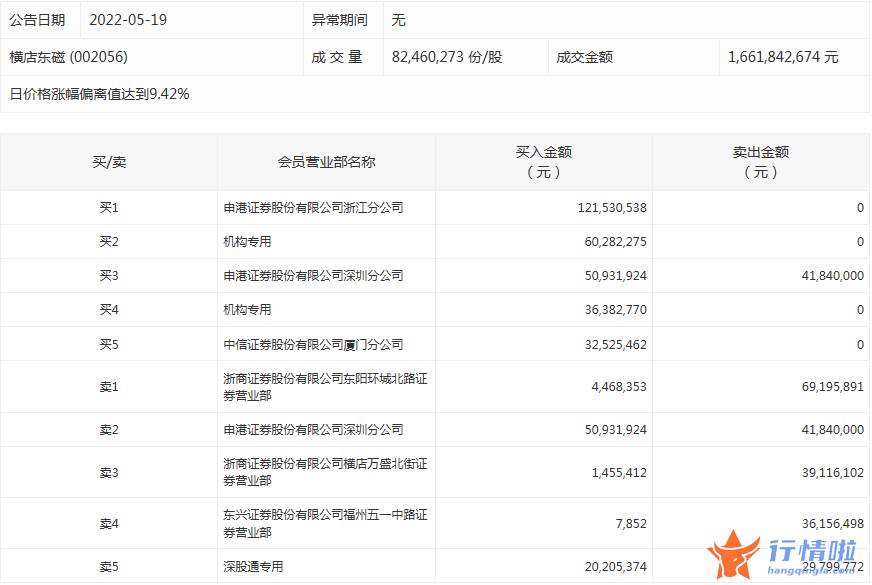This screenshot has height=585, width=872.
Task: Select the 买3 row label
Action: [109, 275]
